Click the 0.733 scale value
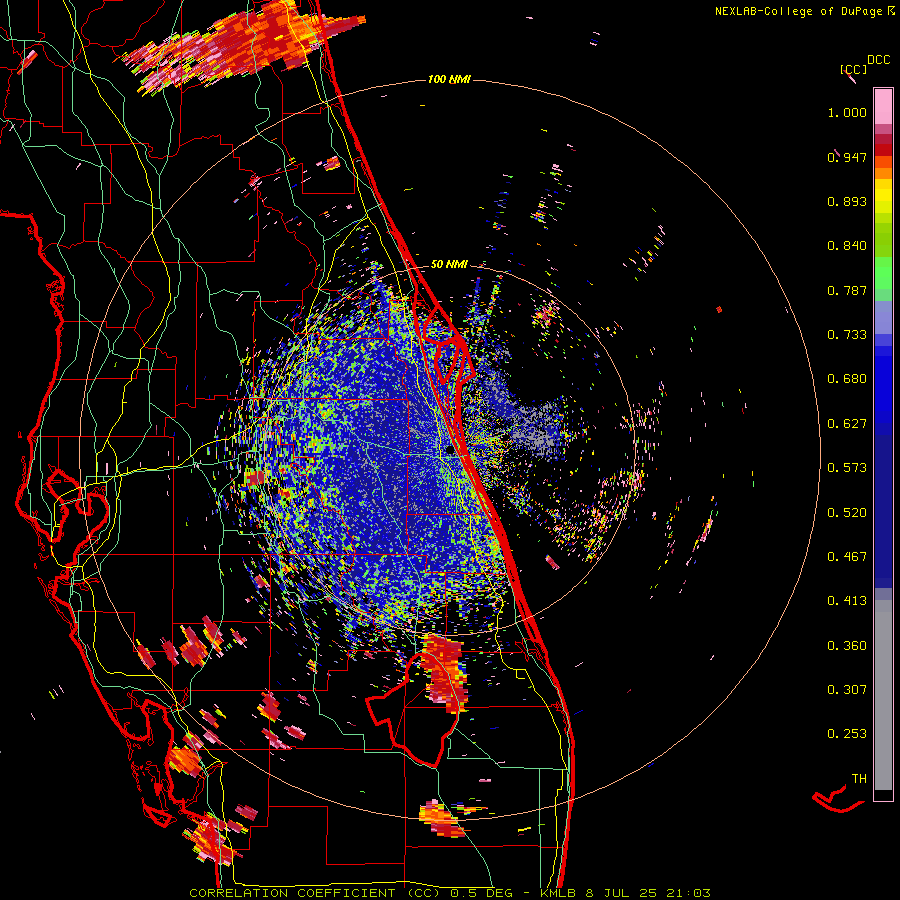The height and width of the screenshot is (900, 900). tap(847, 335)
